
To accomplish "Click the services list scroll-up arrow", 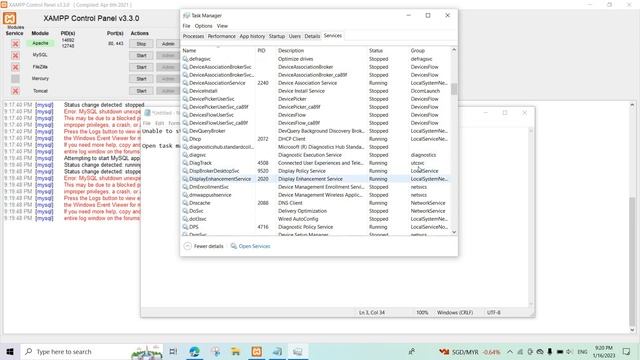I will click(454, 50).
